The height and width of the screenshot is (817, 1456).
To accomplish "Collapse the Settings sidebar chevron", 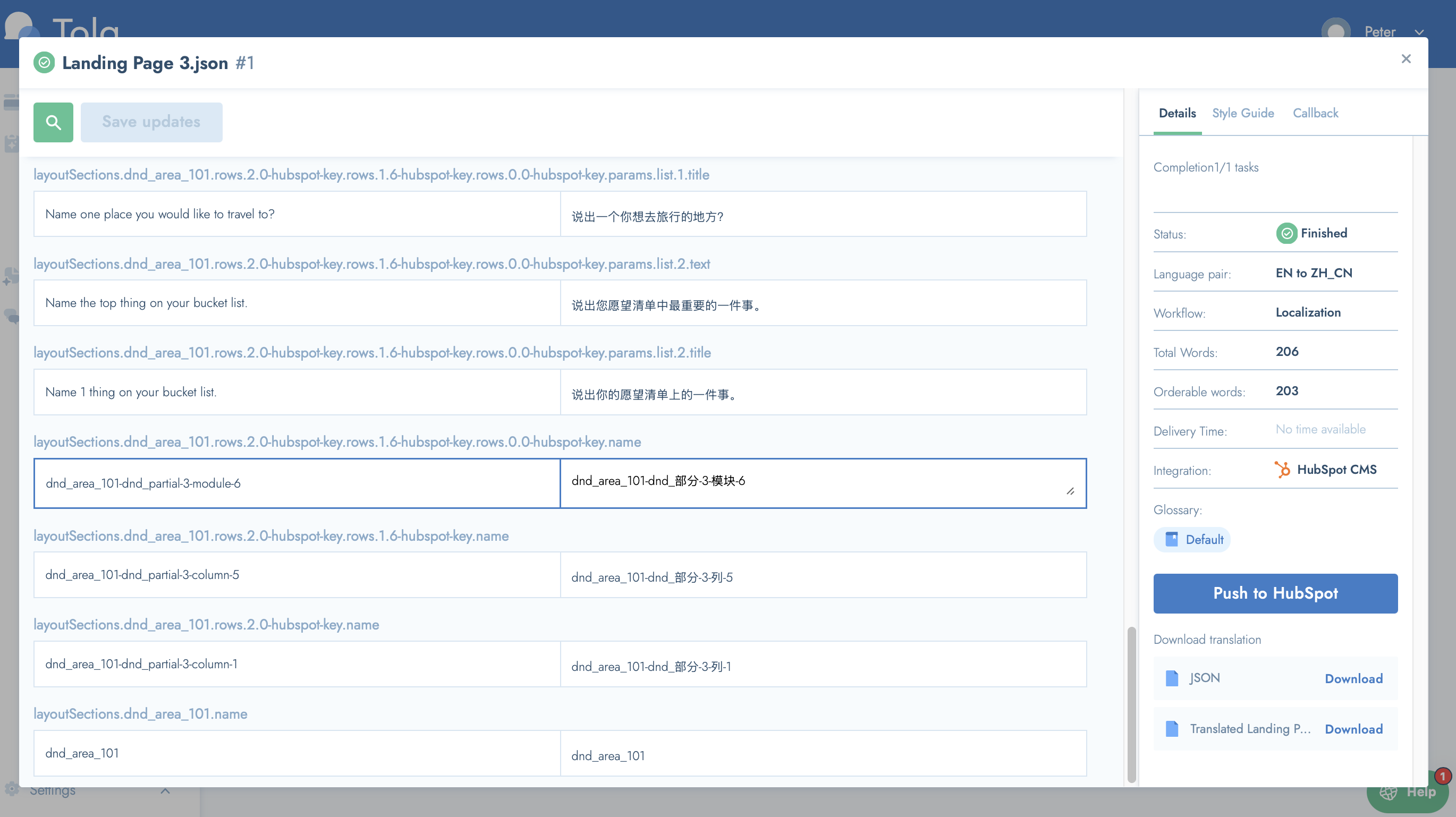I will point(165,790).
